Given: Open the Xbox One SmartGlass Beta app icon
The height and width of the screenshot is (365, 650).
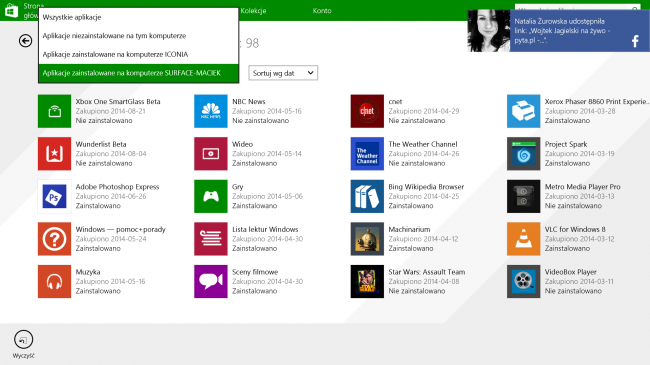Looking at the screenshot, I should [x=54, y=111].
